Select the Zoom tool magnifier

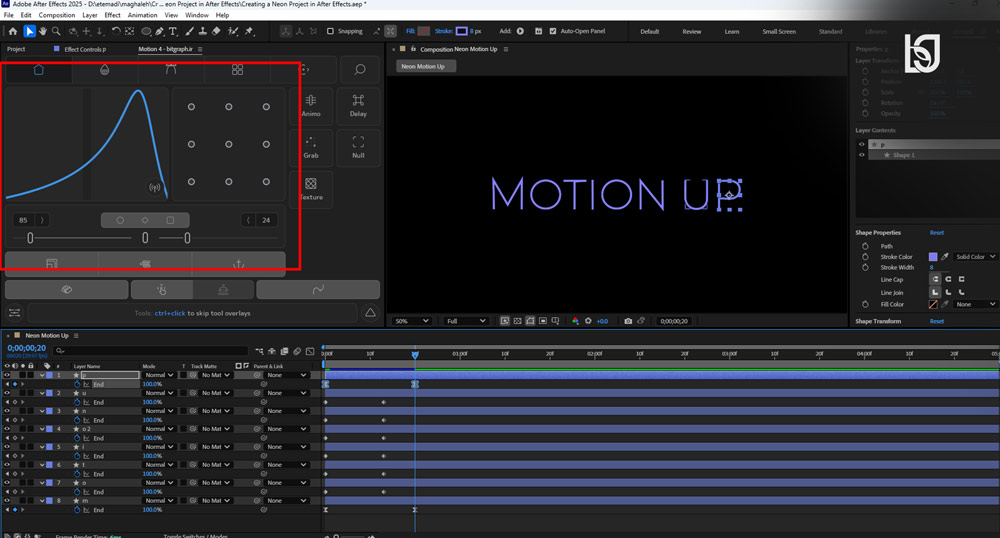[x=56, y=31]
